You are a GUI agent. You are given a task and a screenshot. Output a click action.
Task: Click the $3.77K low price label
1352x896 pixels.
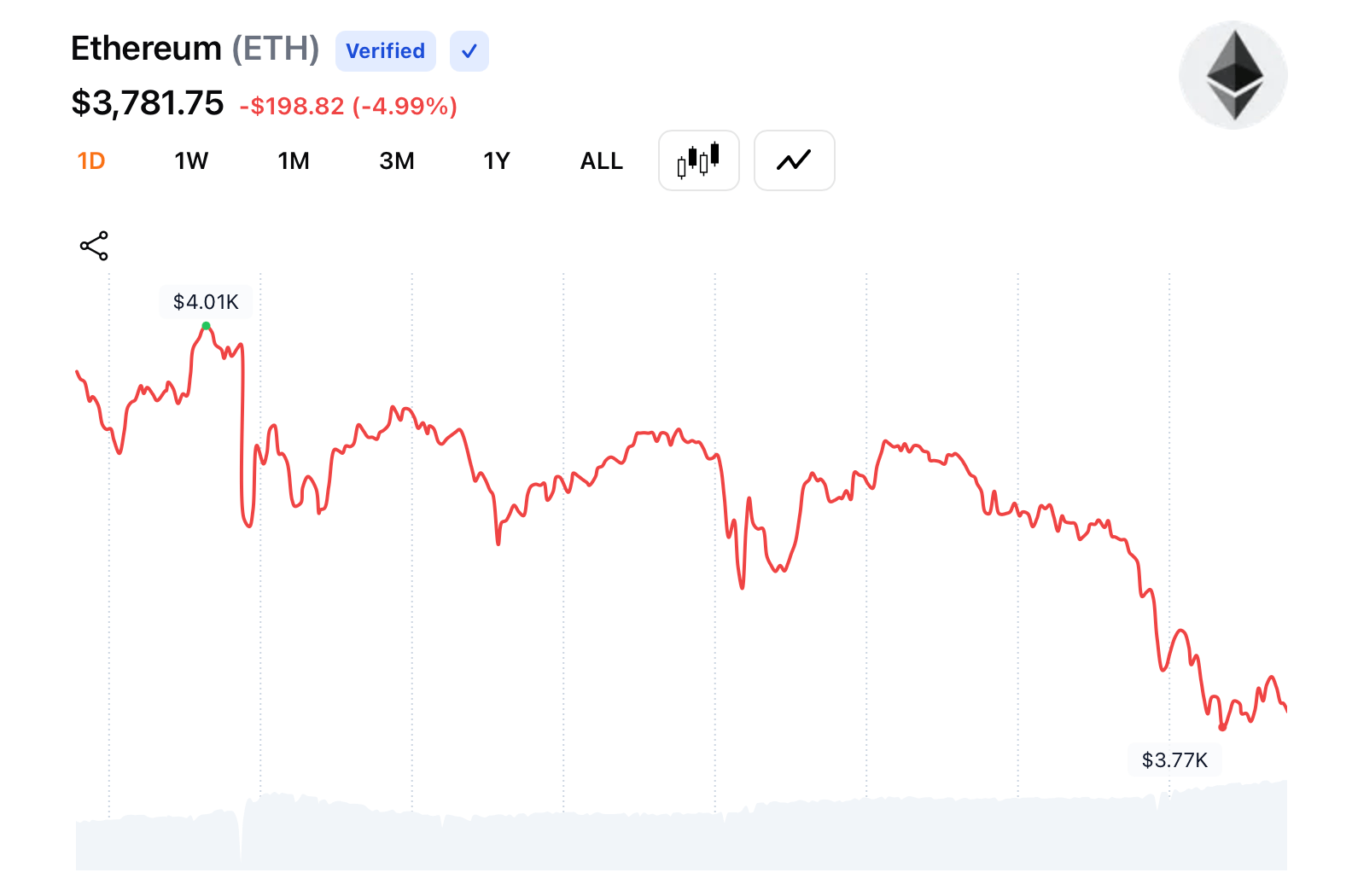(x=1174, y=760)
